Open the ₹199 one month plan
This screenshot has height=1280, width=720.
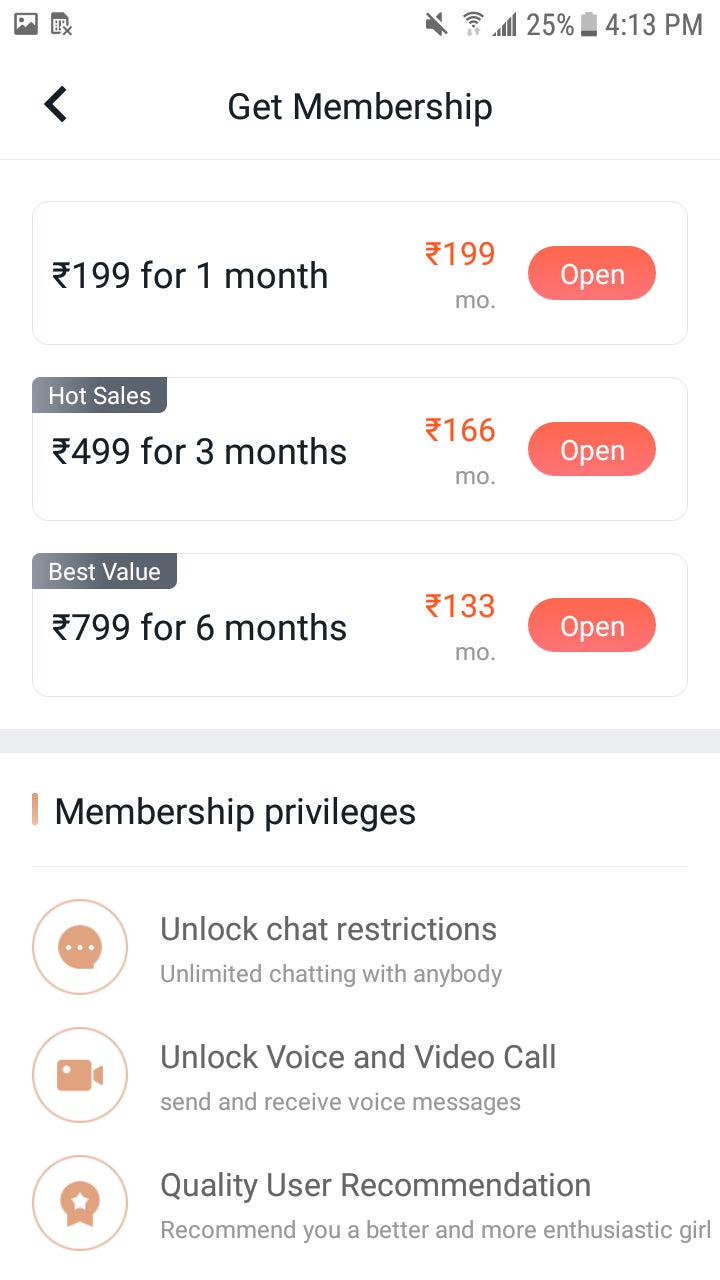coord(592,274)
